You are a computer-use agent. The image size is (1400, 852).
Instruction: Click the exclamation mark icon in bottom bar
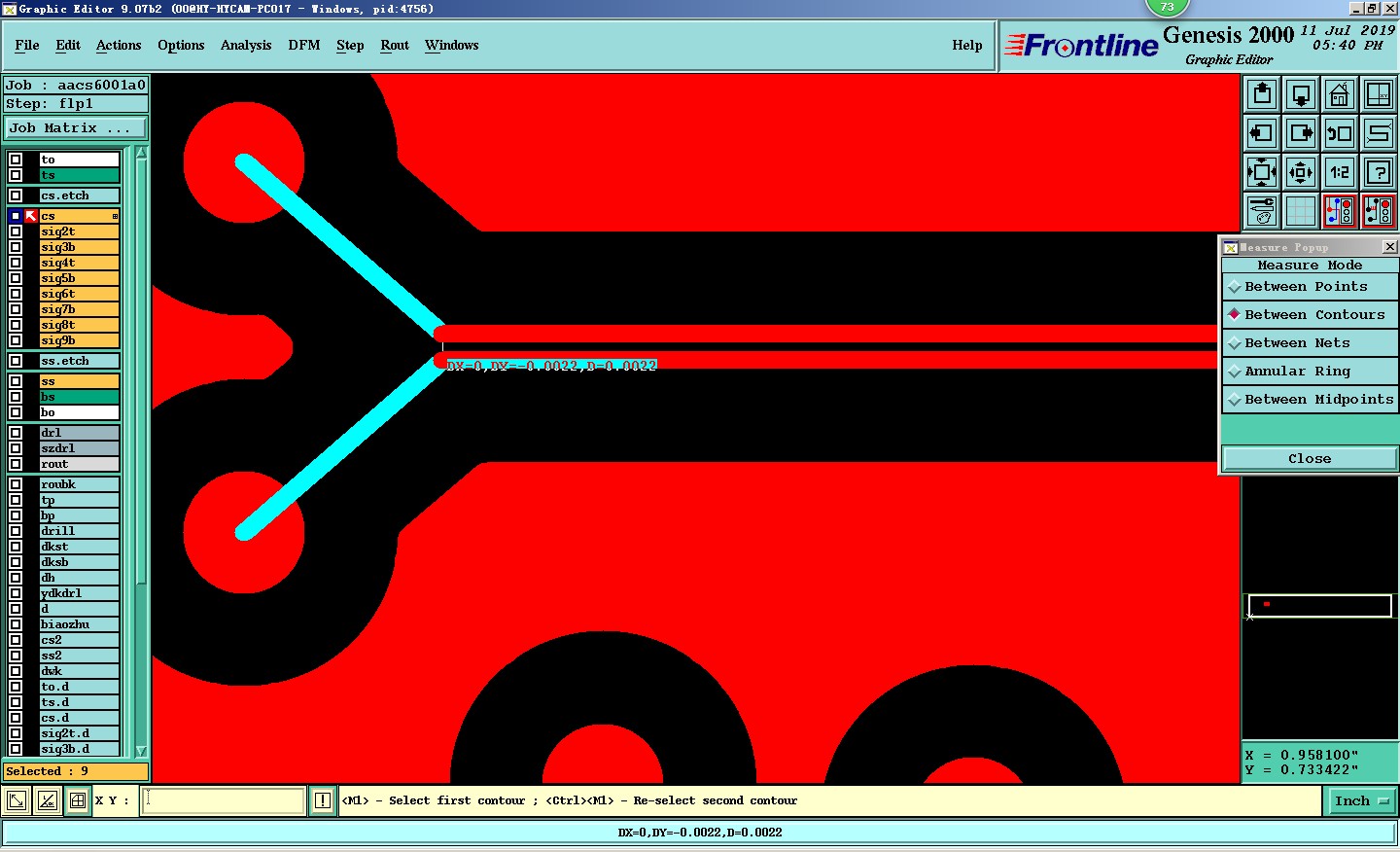pyautogui.click(x=323, y=800)
